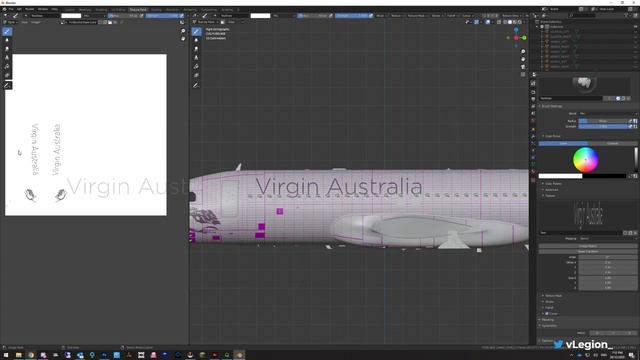The image size is (640, 360).
Task: Select the Mask tool in the image editor toolbar
Action: (7, 76)
